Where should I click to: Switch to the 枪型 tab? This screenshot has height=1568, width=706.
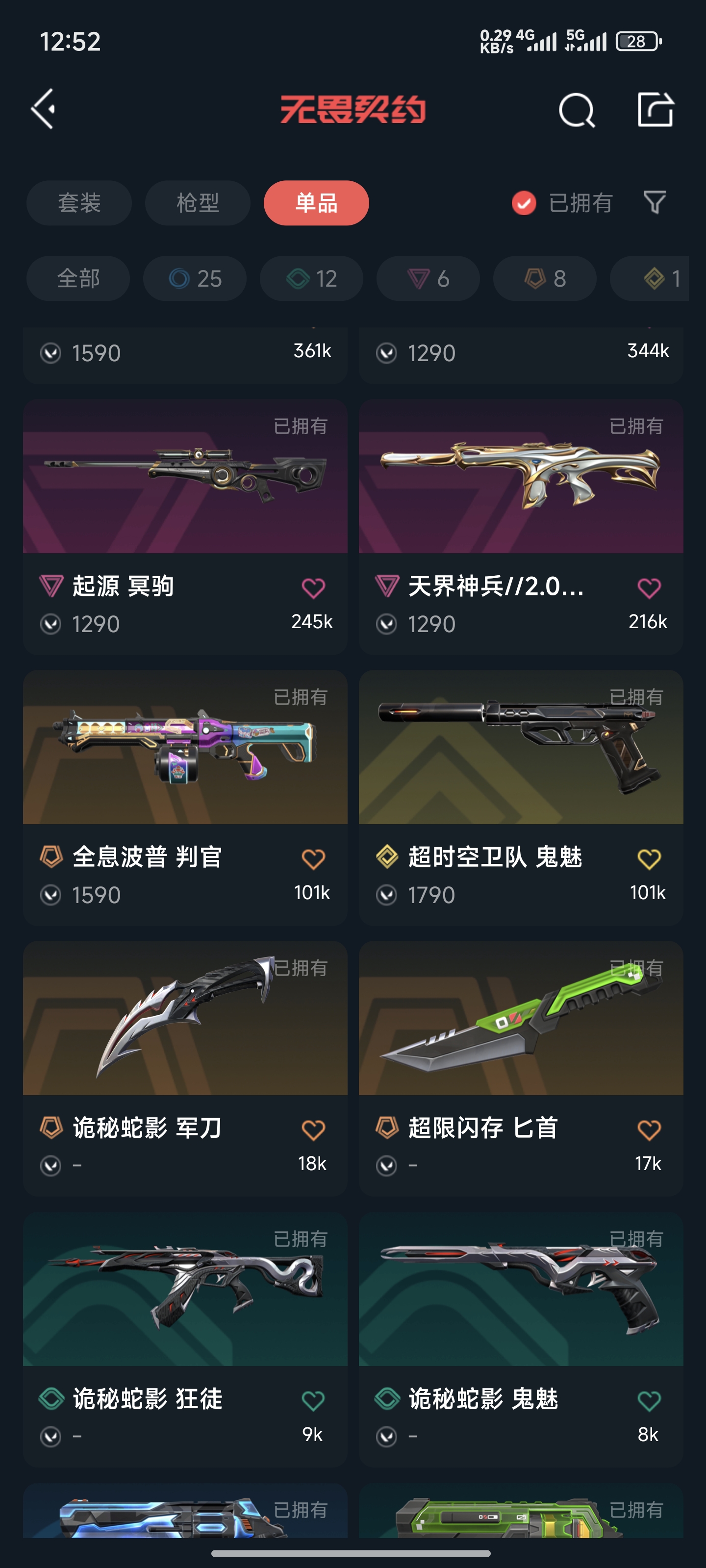tap(198, 203)
